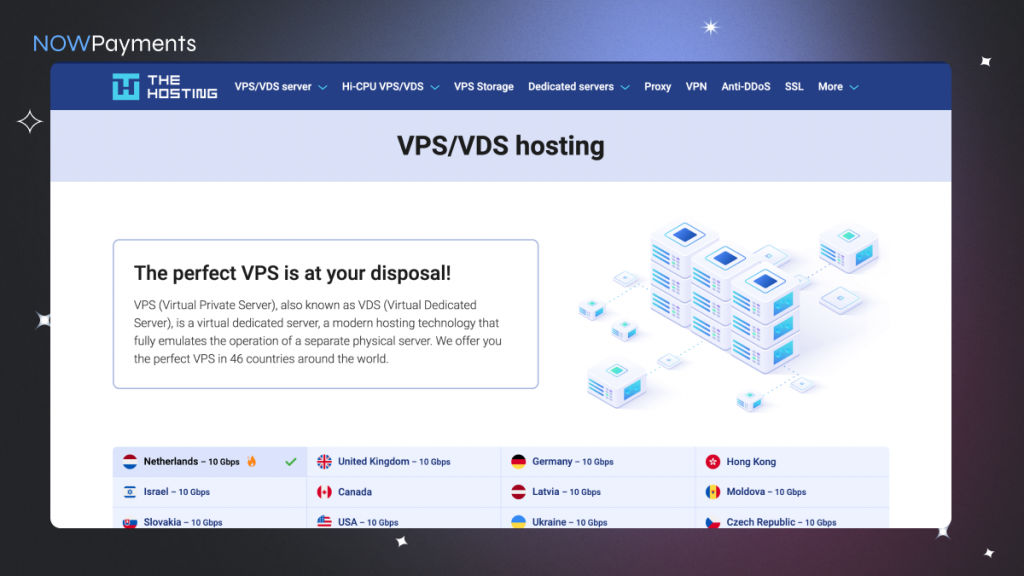This screenshot has width=1024, height=576.
Task: Expand the Dedicated servers dropdown arrow
Action: [x=625, y=88]
